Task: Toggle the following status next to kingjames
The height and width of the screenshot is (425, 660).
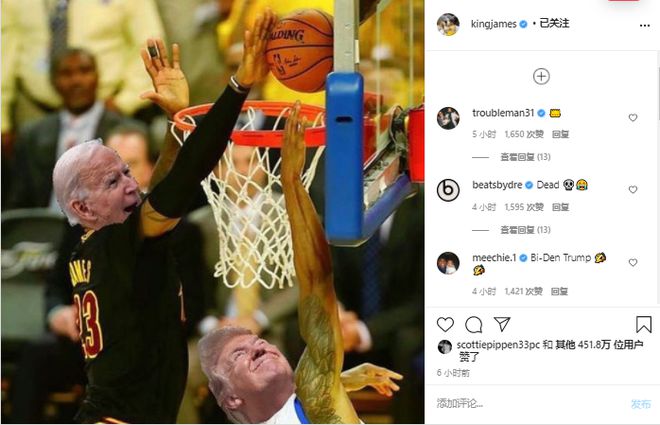Action: coord(554,24)
